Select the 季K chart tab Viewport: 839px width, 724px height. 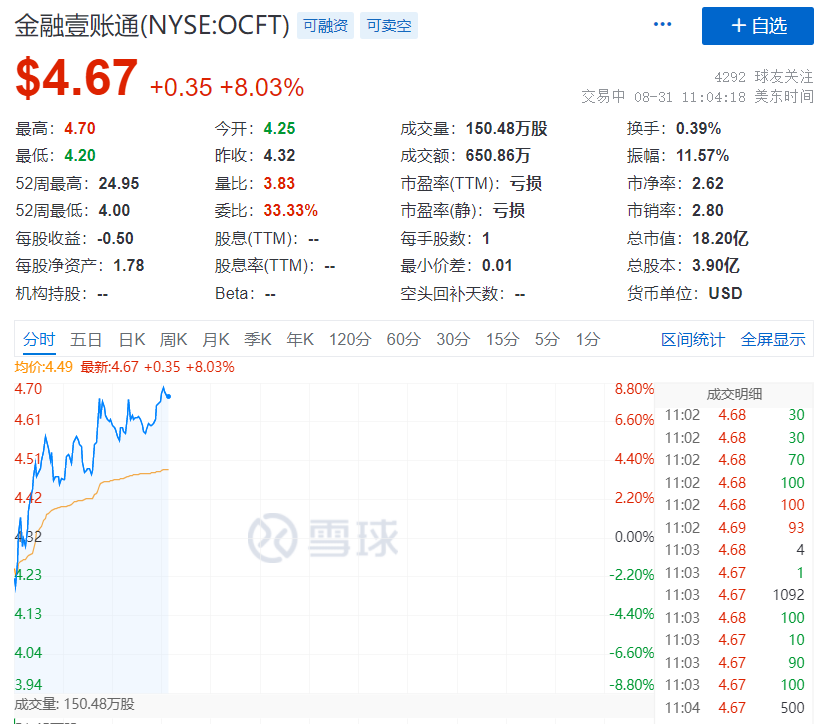258,340
